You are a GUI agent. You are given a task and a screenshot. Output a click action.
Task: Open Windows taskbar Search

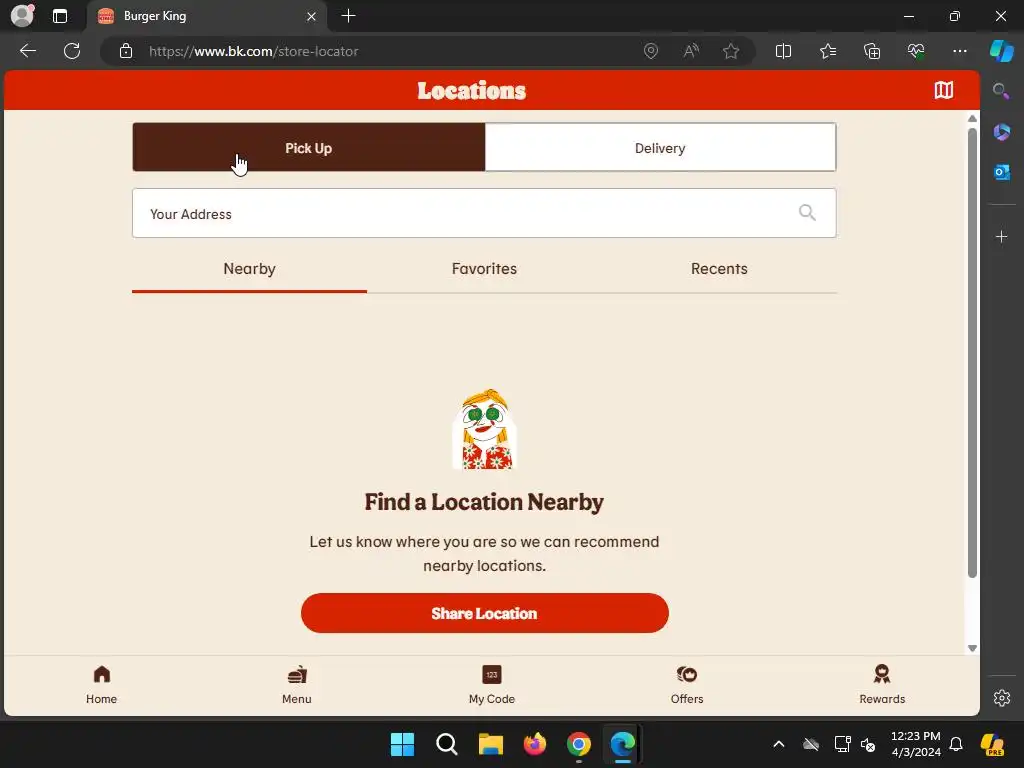click(x=447, y=744)
